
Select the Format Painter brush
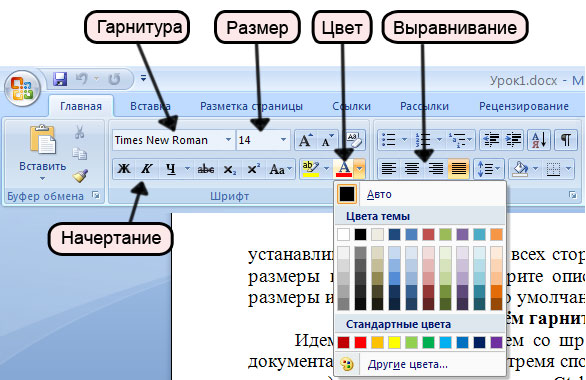point(80,176)
